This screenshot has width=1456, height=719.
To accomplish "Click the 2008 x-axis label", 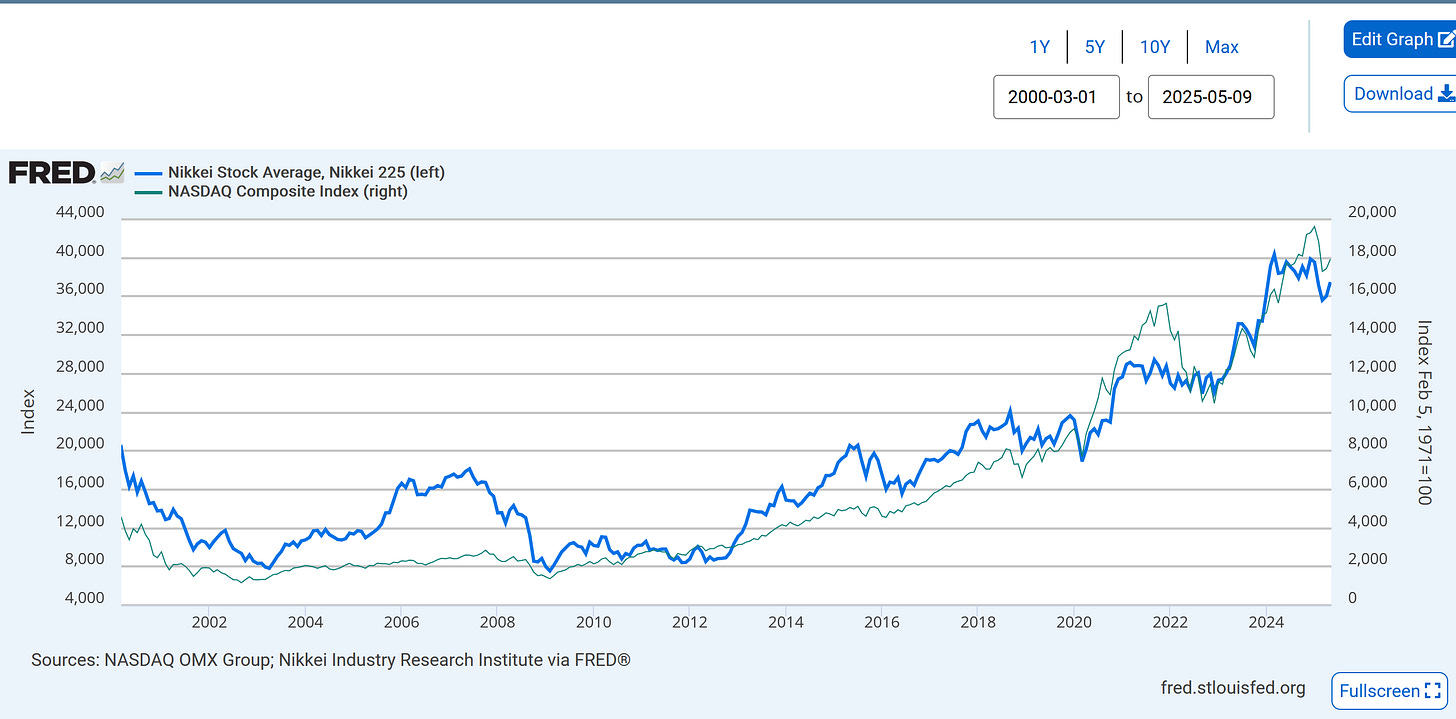I will coord(497,622).
